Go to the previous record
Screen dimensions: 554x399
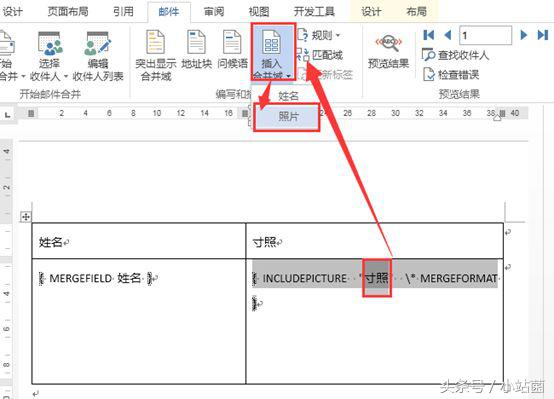[448, 35]
